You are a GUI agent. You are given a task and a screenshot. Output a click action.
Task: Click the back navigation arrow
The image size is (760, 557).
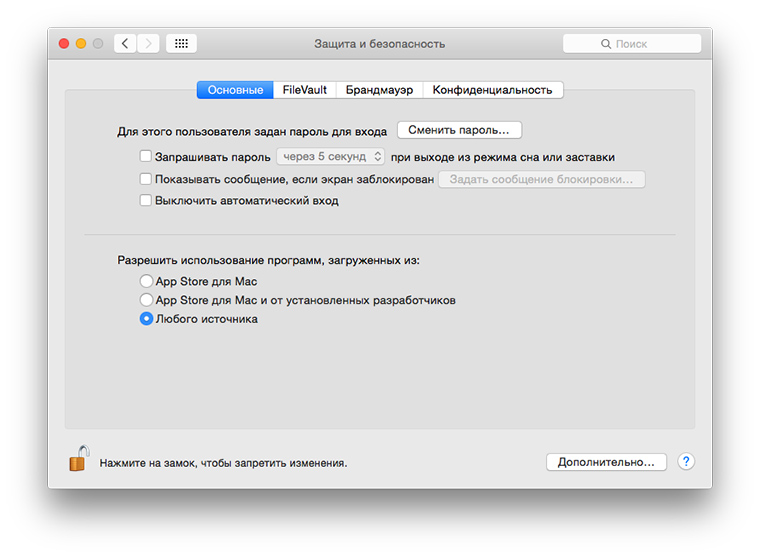pyautogui.click(x=125, y=44)
